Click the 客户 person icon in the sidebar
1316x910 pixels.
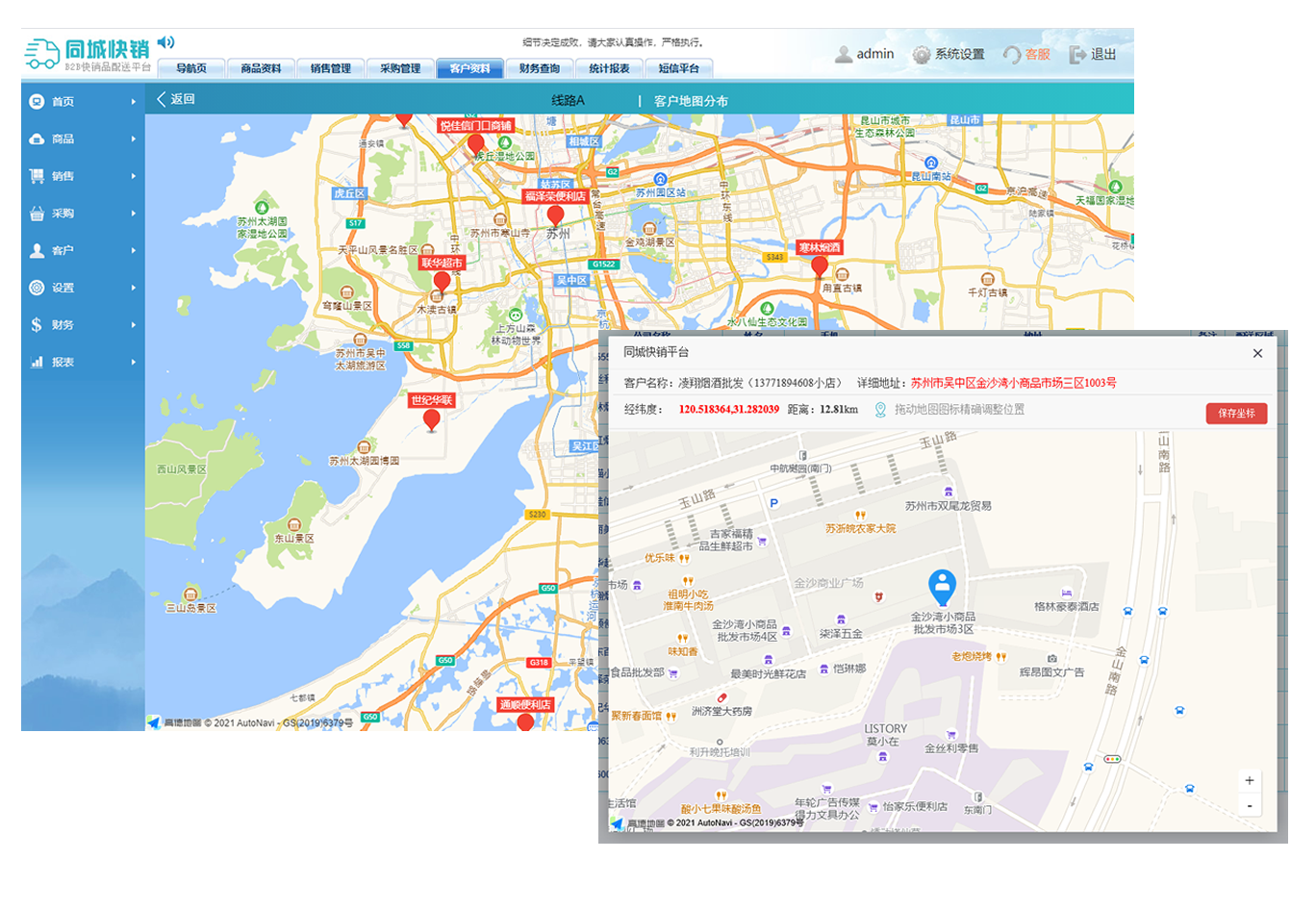(x=37, y=250)
